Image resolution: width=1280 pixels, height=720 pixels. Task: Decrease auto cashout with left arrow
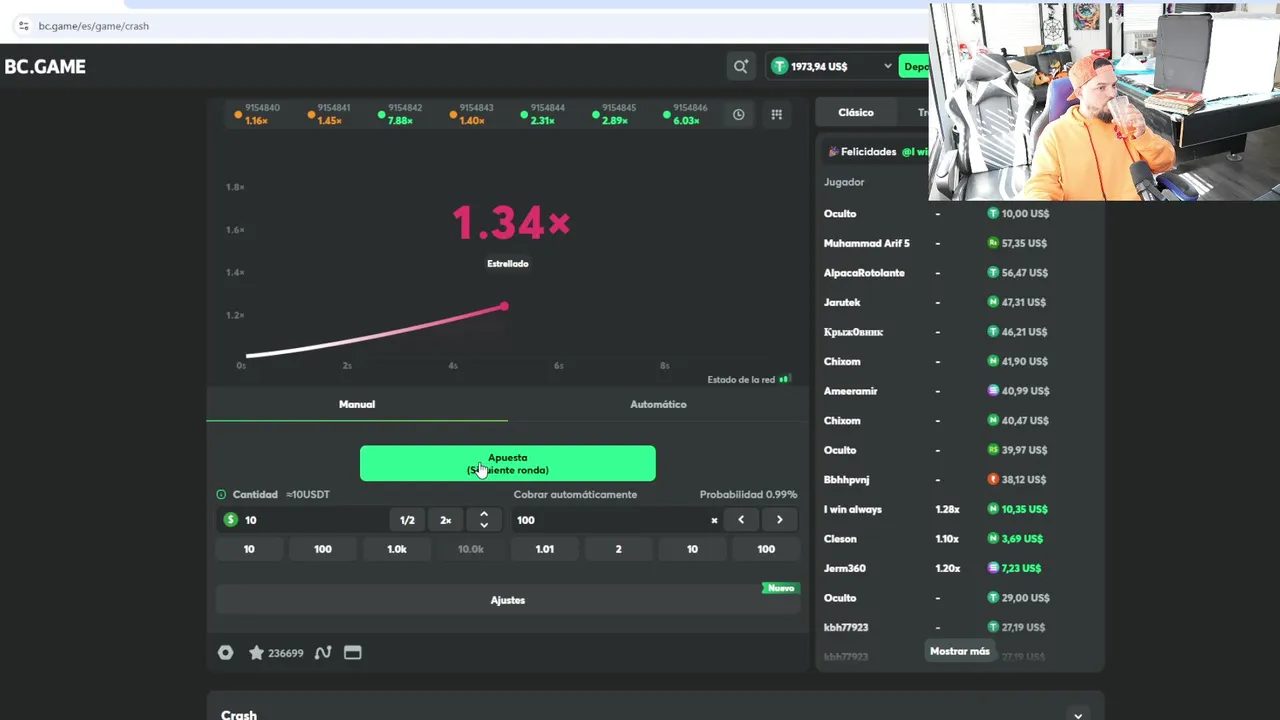741,520
